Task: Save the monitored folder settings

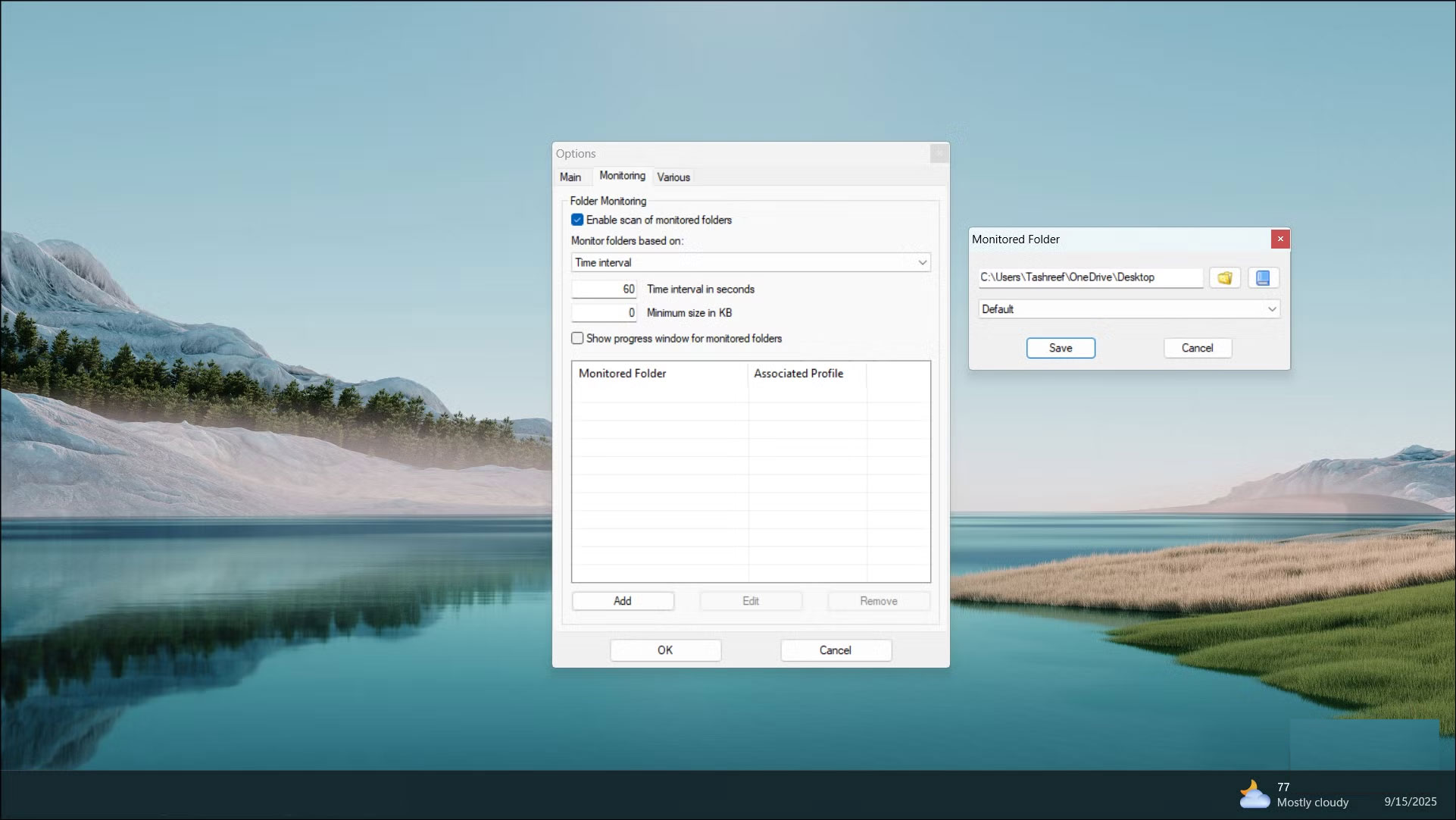Action: (x=1060, y=348)
